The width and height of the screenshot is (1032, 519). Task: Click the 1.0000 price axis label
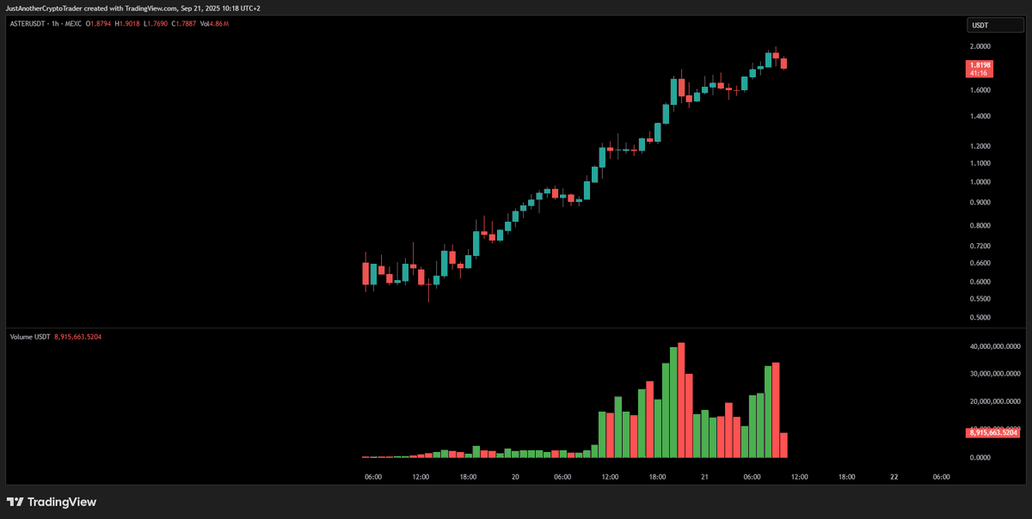tap(980, 182)
